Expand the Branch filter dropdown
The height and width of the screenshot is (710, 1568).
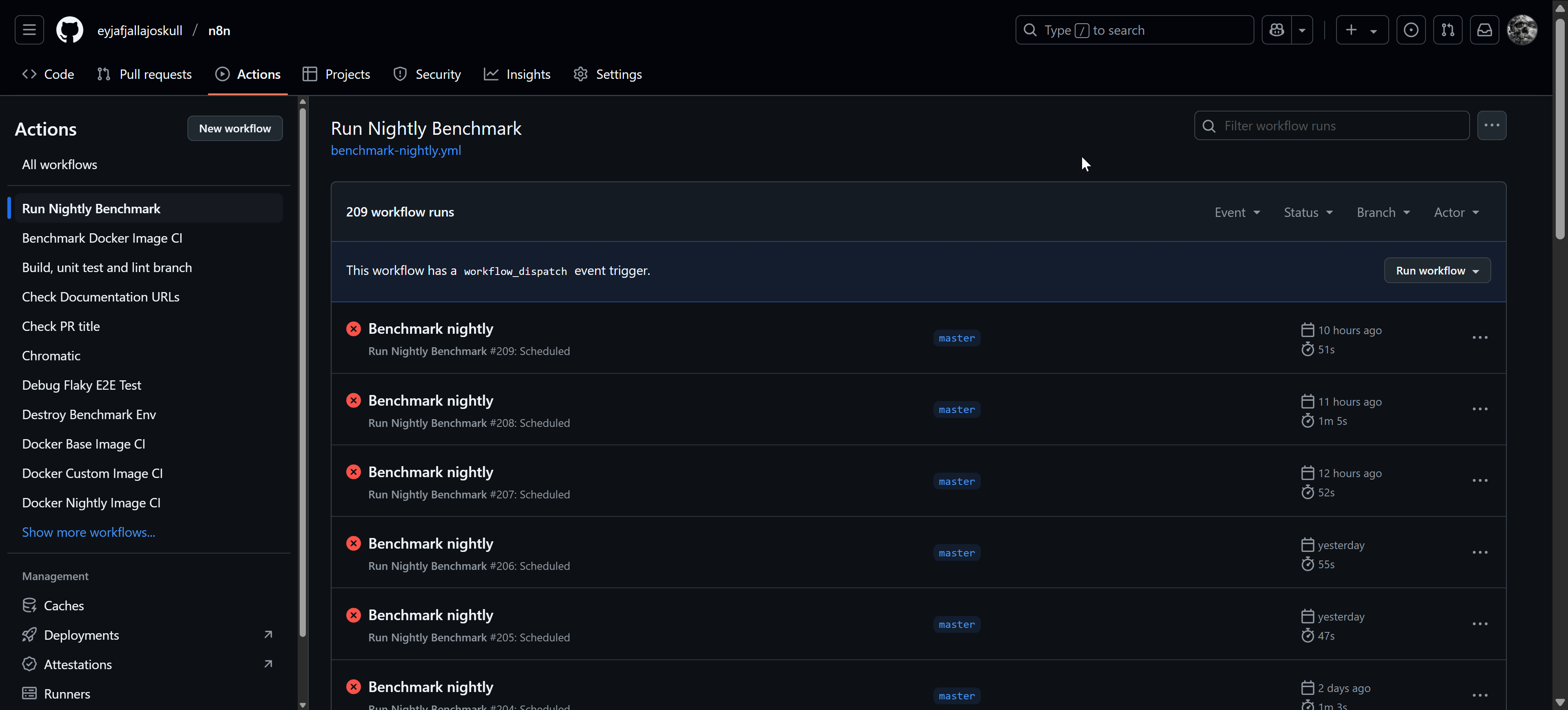tap(1383, 212)
